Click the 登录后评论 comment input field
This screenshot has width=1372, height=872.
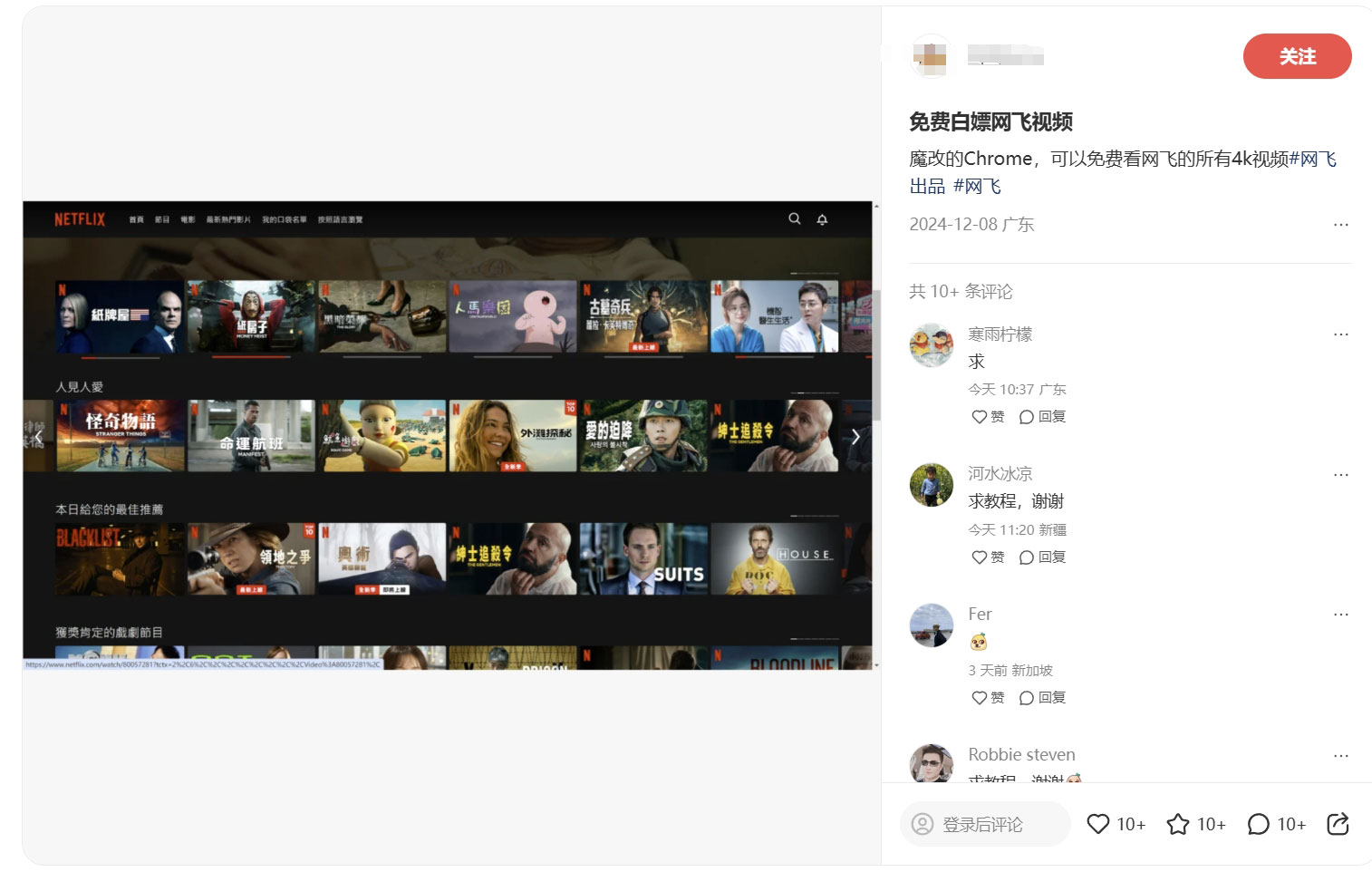click(984, 824)
